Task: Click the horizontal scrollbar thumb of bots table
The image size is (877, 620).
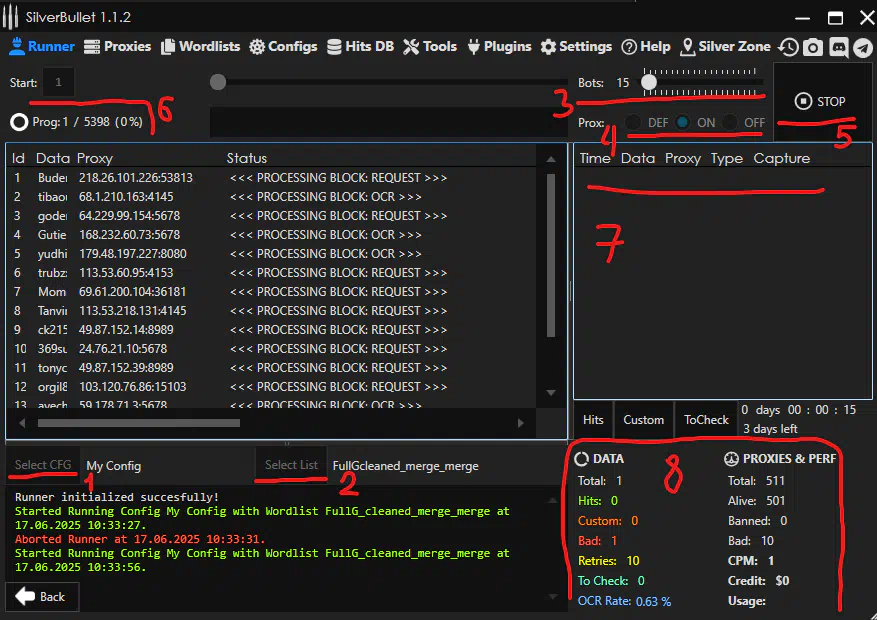Action: click(139, 423)
